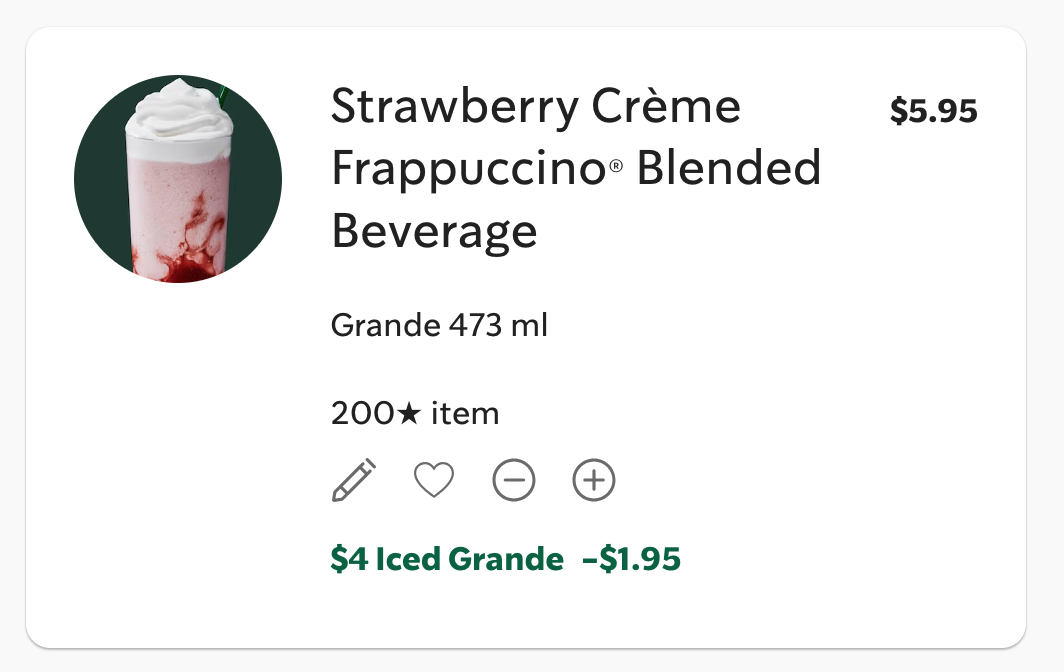Click the remove-one icon beside the heart
Image resolution: width=1064 pixels, height=672 pixels.
click(514, 480)
